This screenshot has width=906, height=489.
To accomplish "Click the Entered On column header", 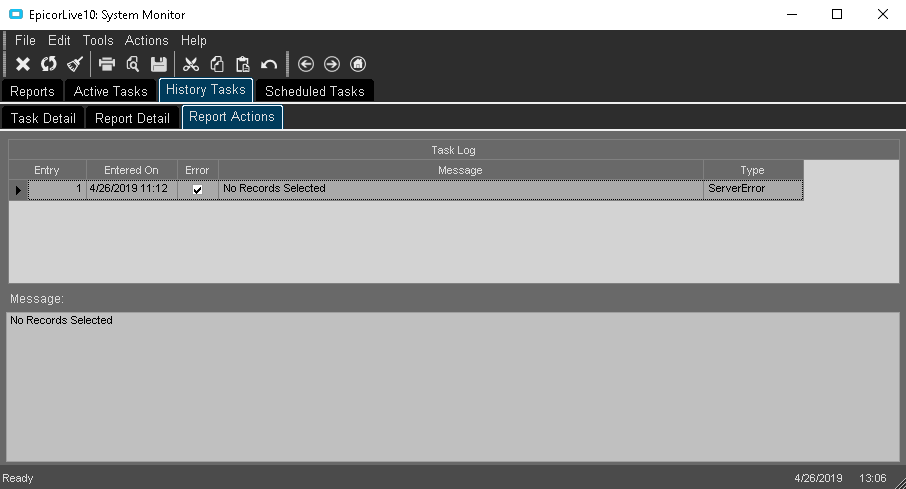I will pos(131,170).
